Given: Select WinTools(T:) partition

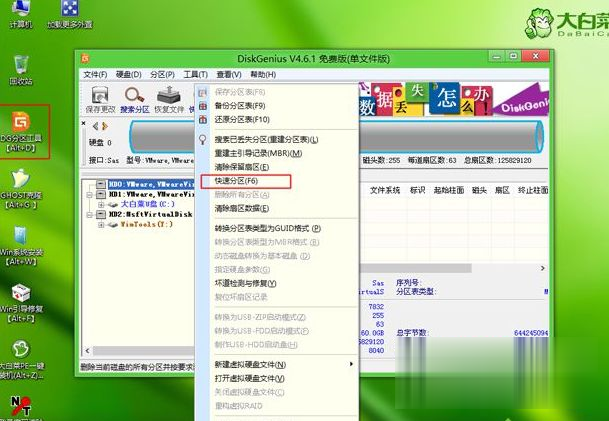Looking at the screenshot, I should point(146,224).
